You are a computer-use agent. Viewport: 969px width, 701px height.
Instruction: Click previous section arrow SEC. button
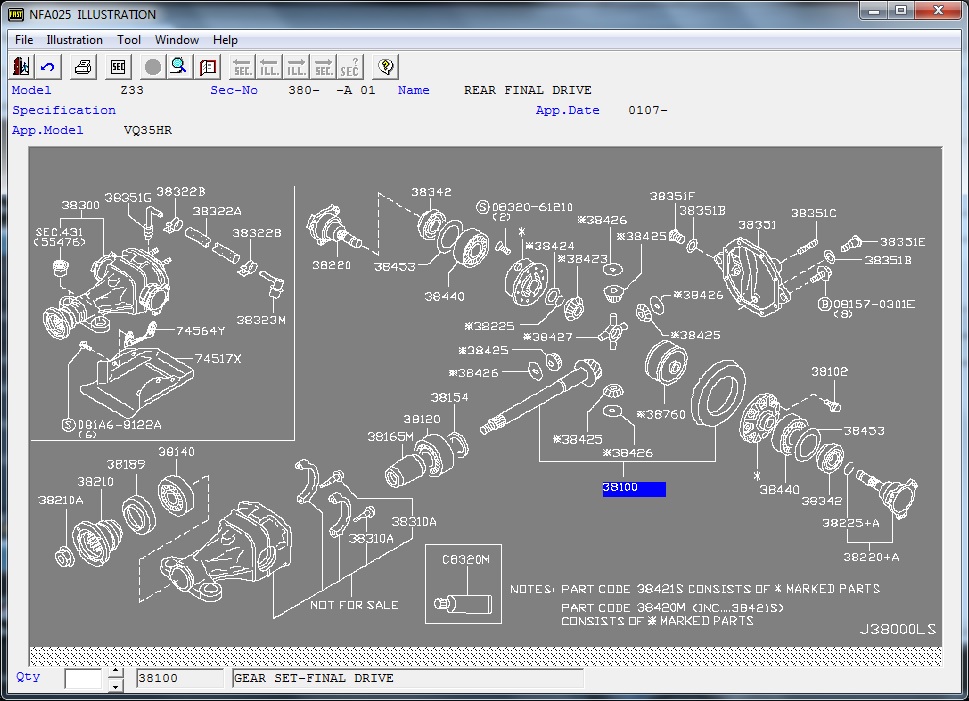tap(242, 67)
